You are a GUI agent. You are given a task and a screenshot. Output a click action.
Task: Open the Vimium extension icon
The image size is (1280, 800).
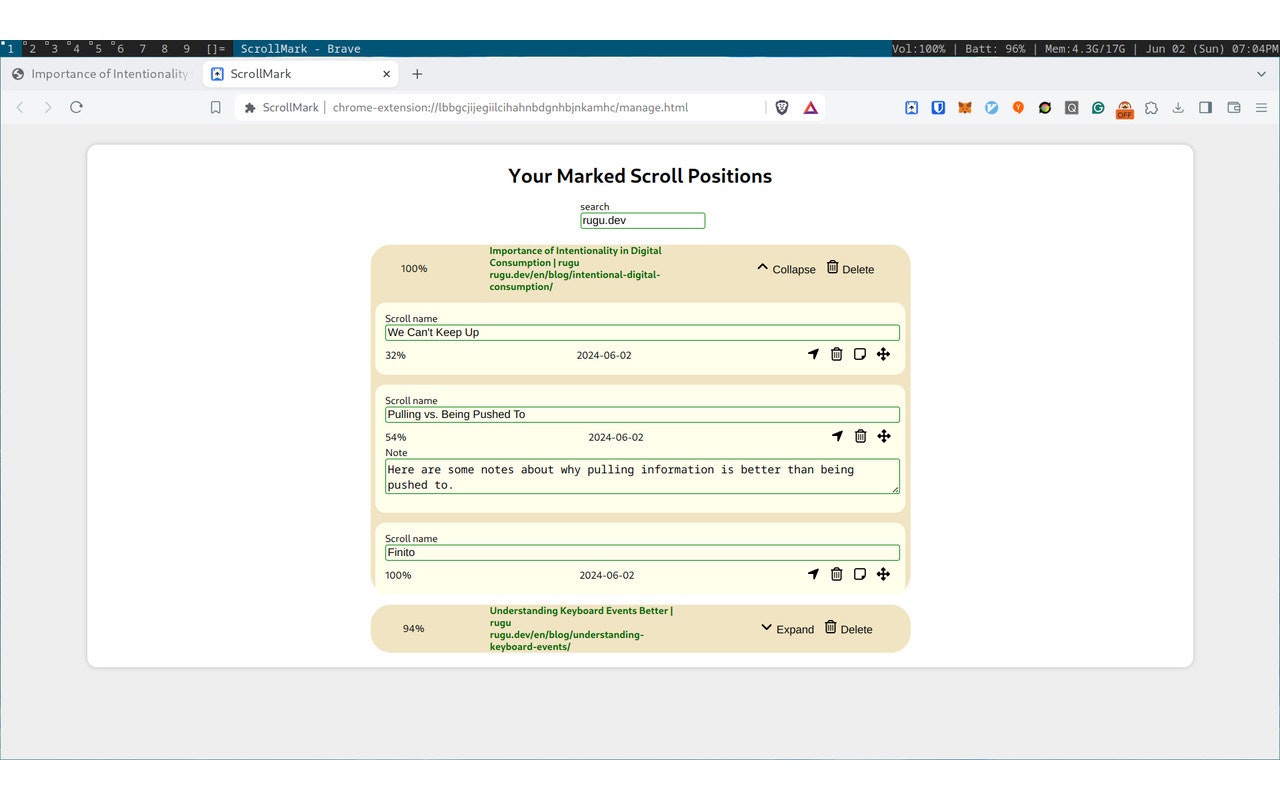[992, 107]
